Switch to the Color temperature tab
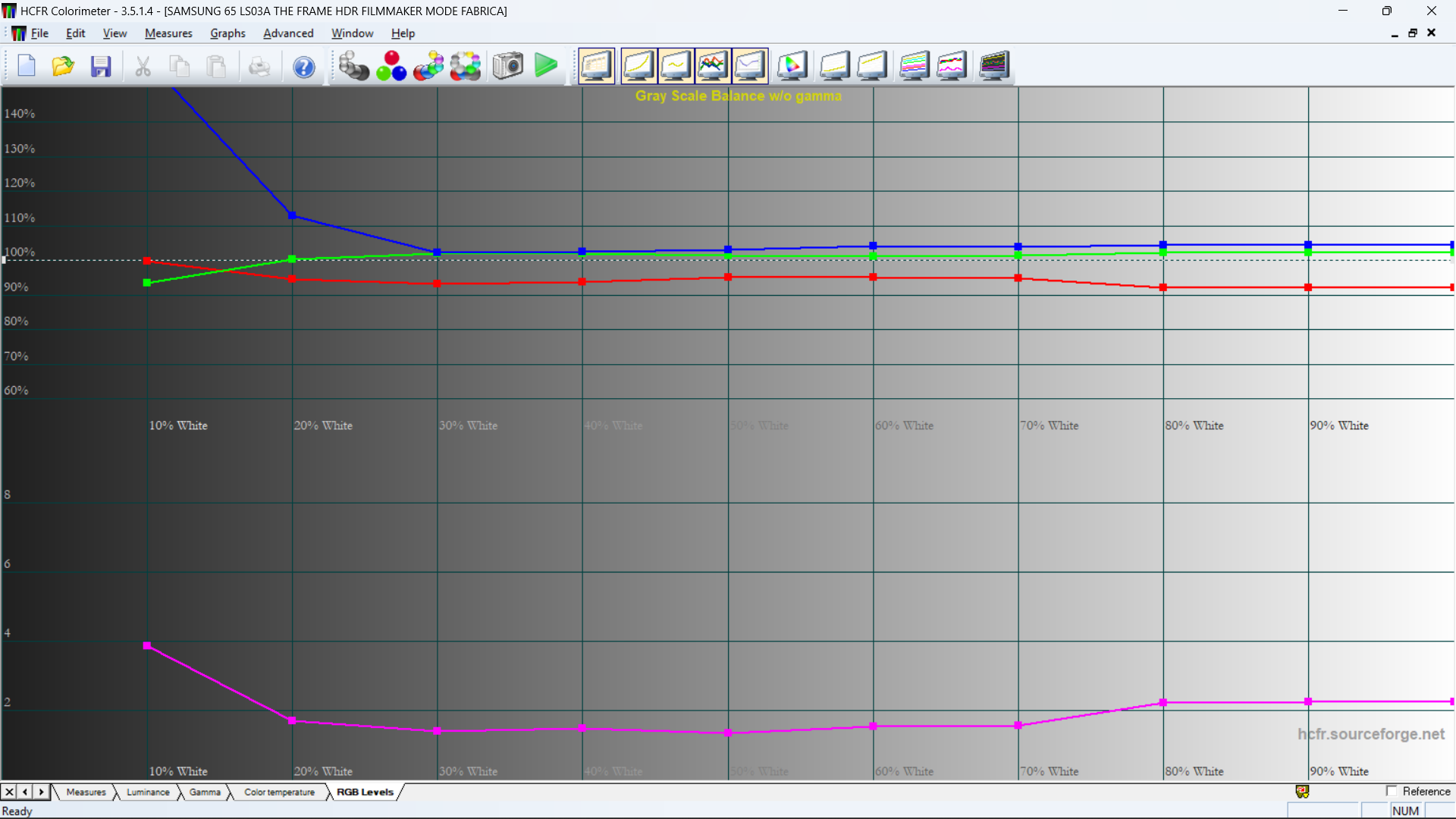Image resolution: width=1456 pixels, height=819 pixels. [x=279, y=792]
